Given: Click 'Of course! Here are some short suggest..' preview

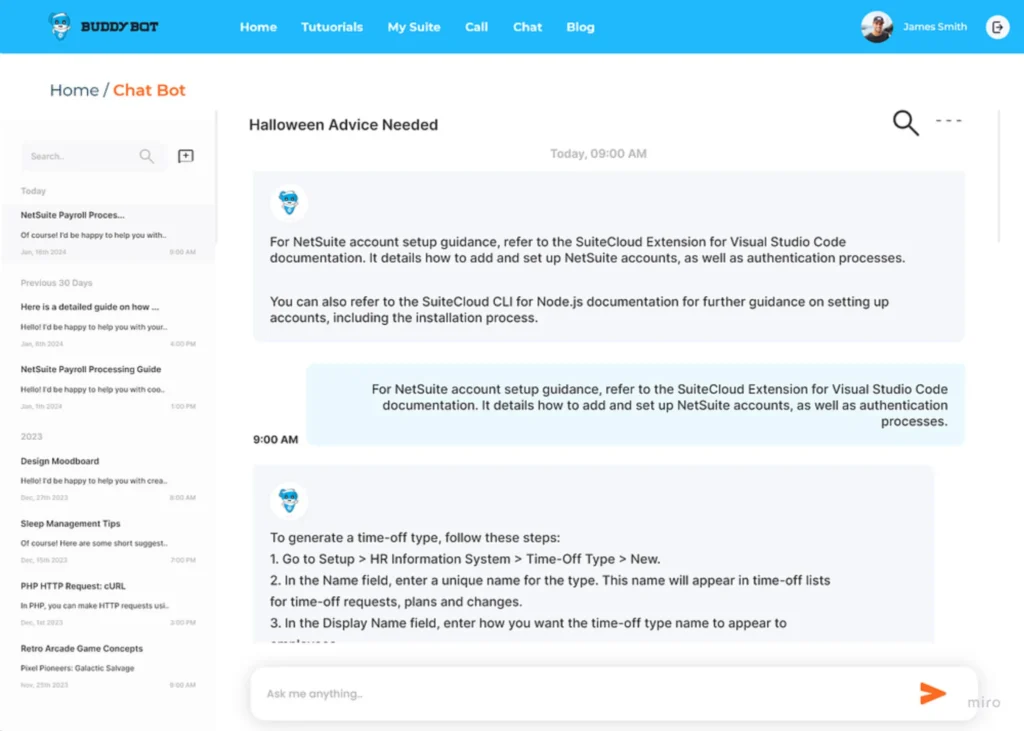Looking at the screenshot, I should click(x=94, y=543).
